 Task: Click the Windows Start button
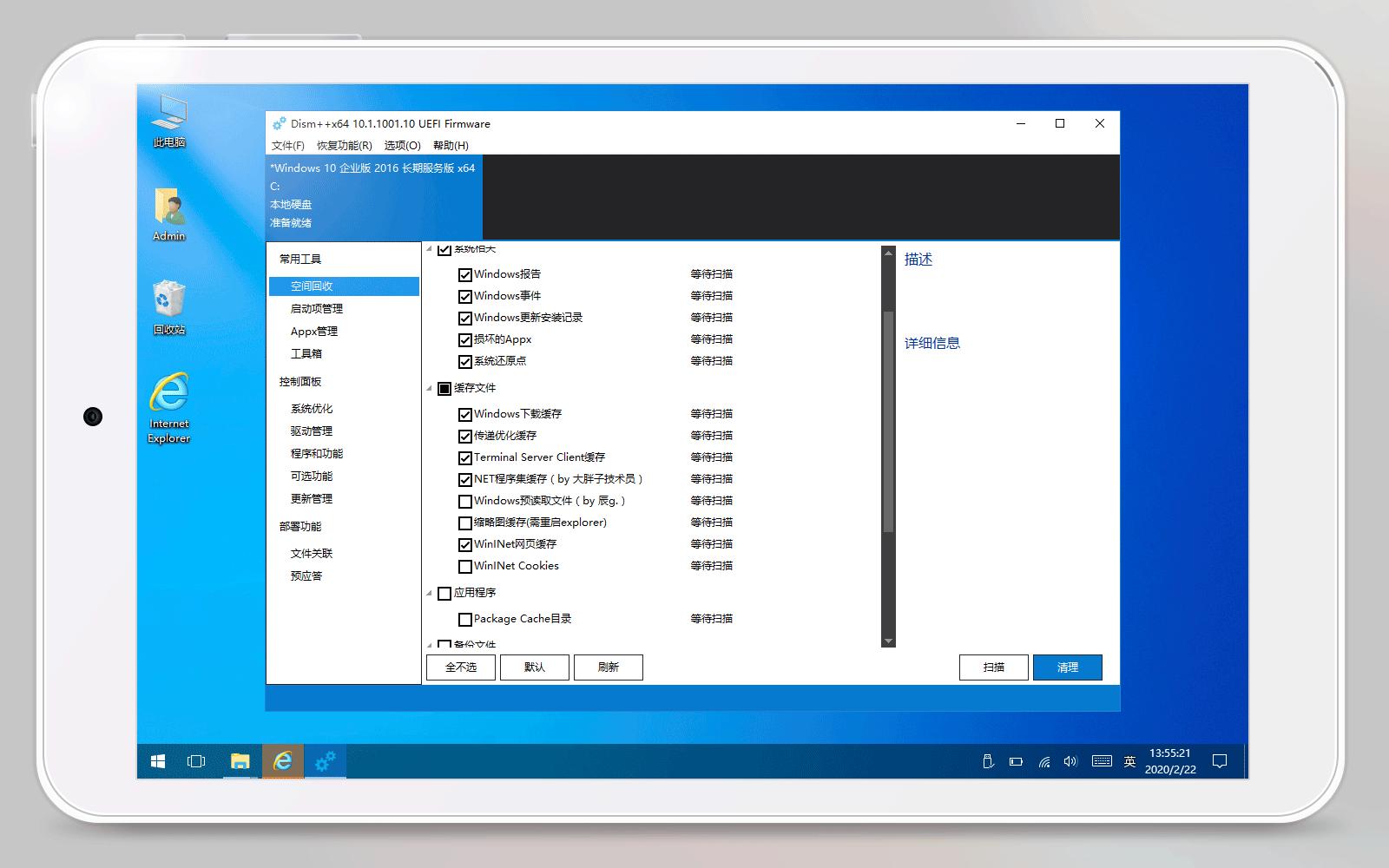tap(157, 761)
